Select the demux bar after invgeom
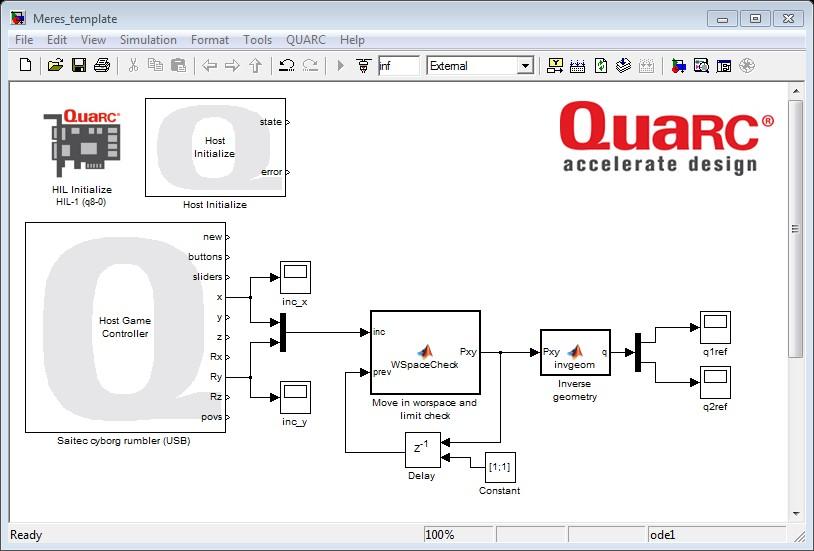Viewport: 814px width, 551px height. [638, 353]
